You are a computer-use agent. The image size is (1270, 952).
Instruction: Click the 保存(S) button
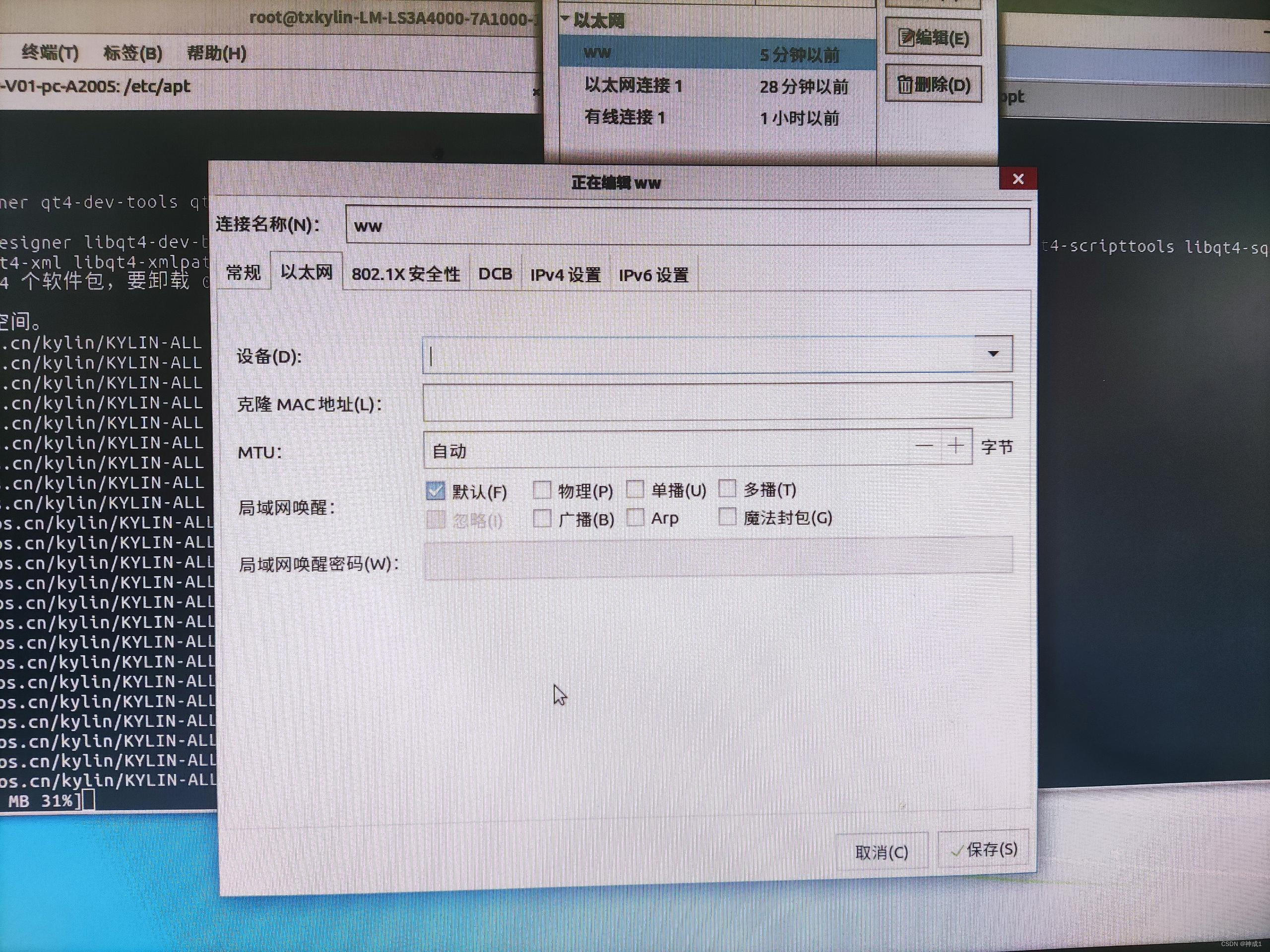984,850
